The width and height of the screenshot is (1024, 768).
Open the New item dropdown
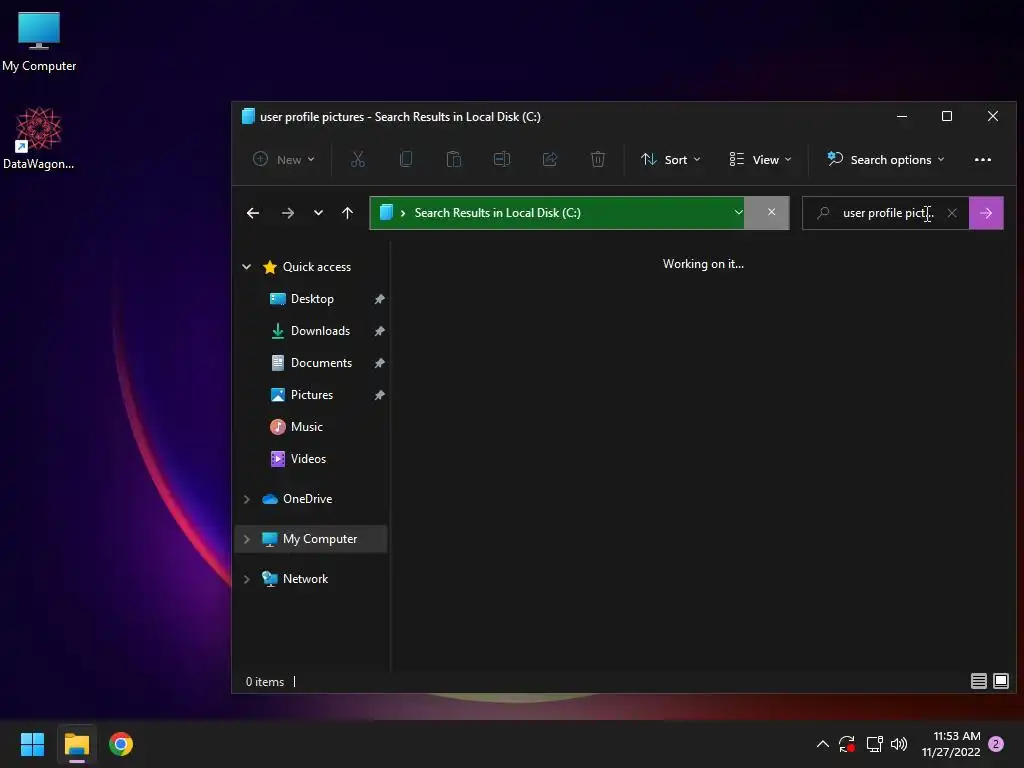click(284, 159)
